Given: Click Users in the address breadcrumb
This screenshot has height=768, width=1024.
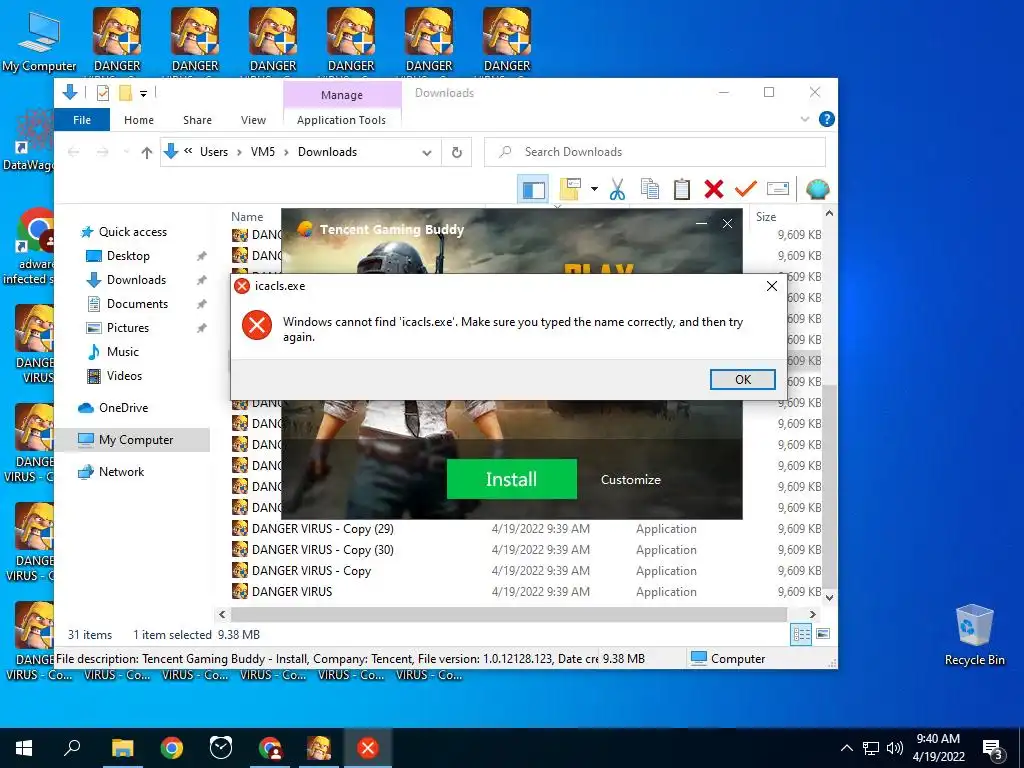Looking at the screenshot, I should click(214, 152).
